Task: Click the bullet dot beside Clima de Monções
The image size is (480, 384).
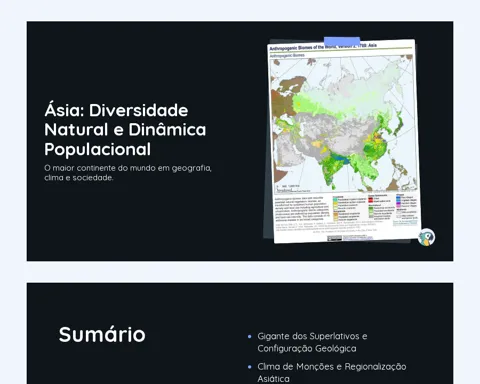Action: tap(250, 367)
